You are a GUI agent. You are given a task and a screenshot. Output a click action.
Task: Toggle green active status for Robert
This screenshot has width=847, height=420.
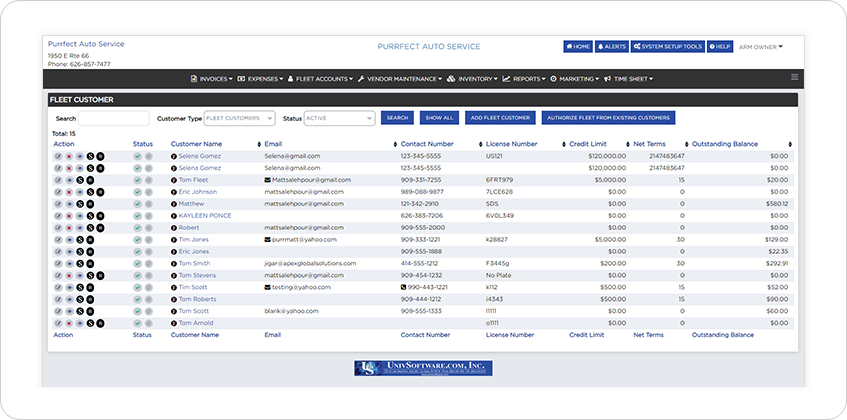[138, 227]
